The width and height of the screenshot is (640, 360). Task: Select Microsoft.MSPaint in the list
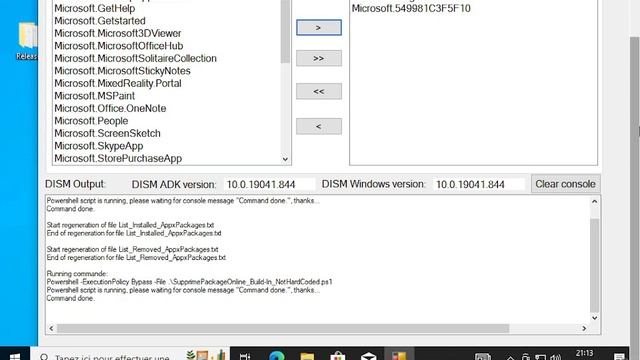point(94,96)
